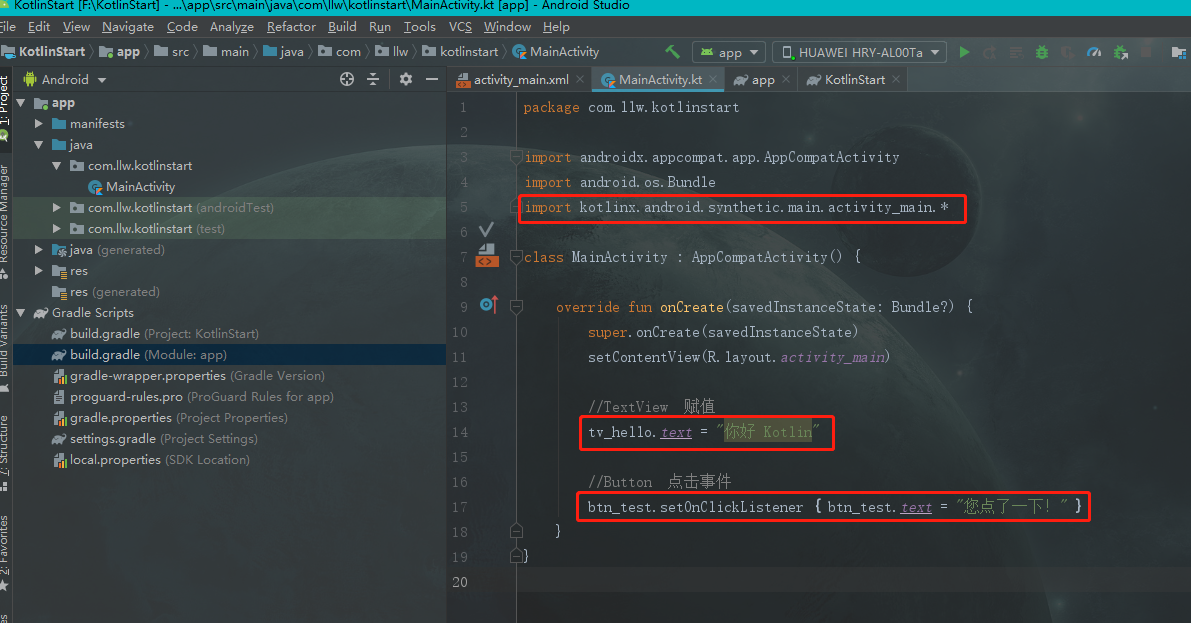Screen dimensions: 1191x623
Task: Fold the onCreate function at line 9
Action: 517,307
